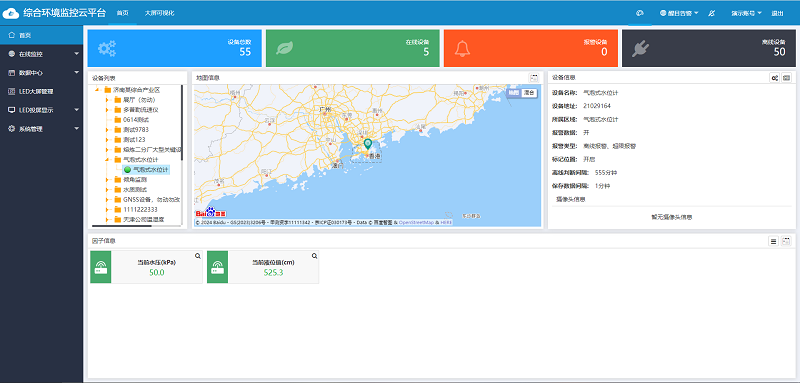Screen dimensions: 800x383
Task: Open device info settings gears icon
Action: 774,78
